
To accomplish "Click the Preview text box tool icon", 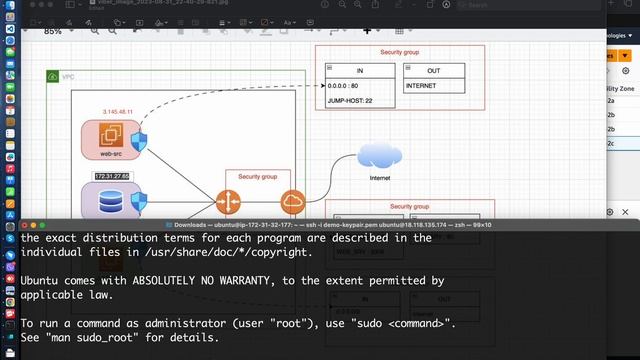I will [140, 22].
